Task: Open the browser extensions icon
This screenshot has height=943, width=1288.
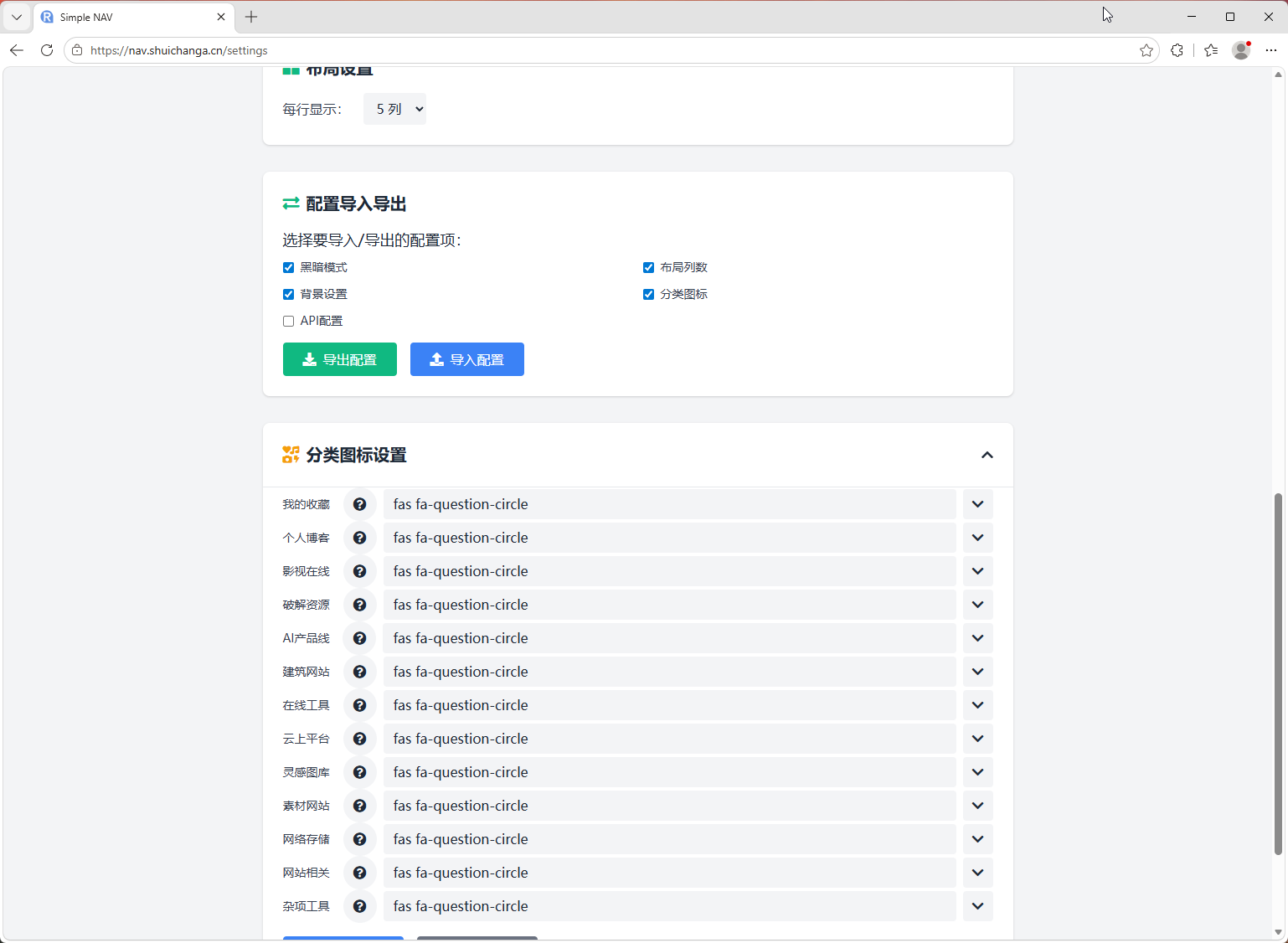Action: pos(1177,50)
